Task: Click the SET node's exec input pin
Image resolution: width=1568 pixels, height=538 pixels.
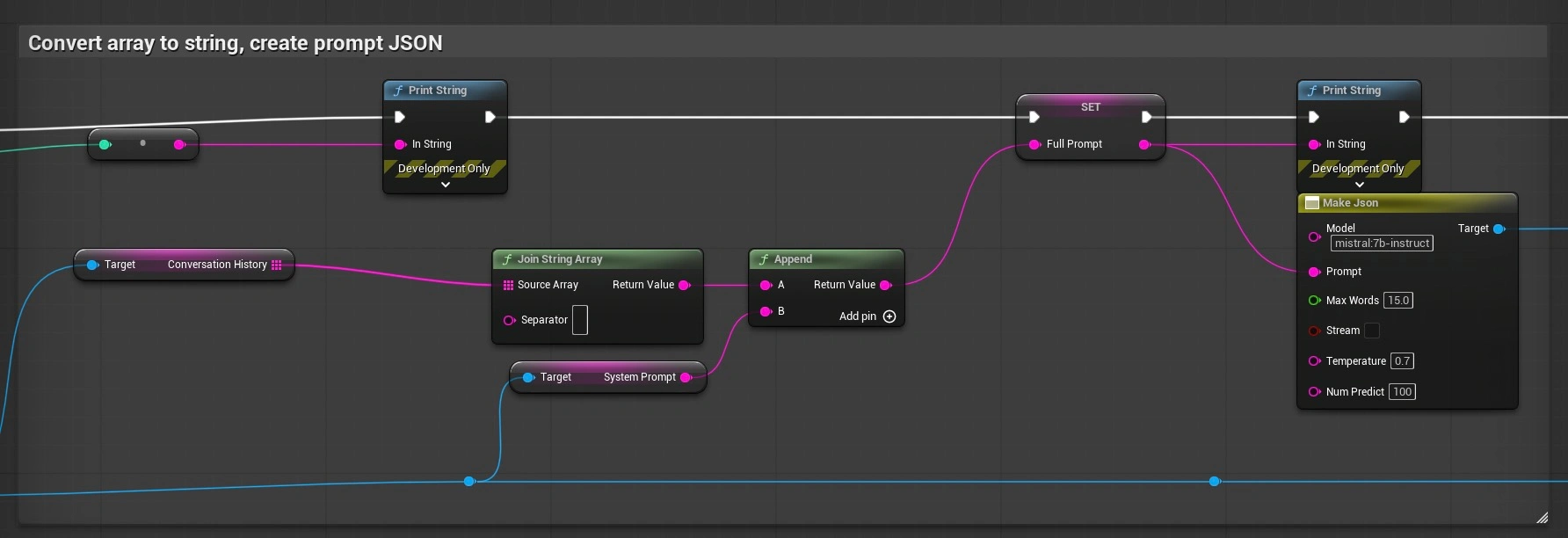Action: 1034,117
